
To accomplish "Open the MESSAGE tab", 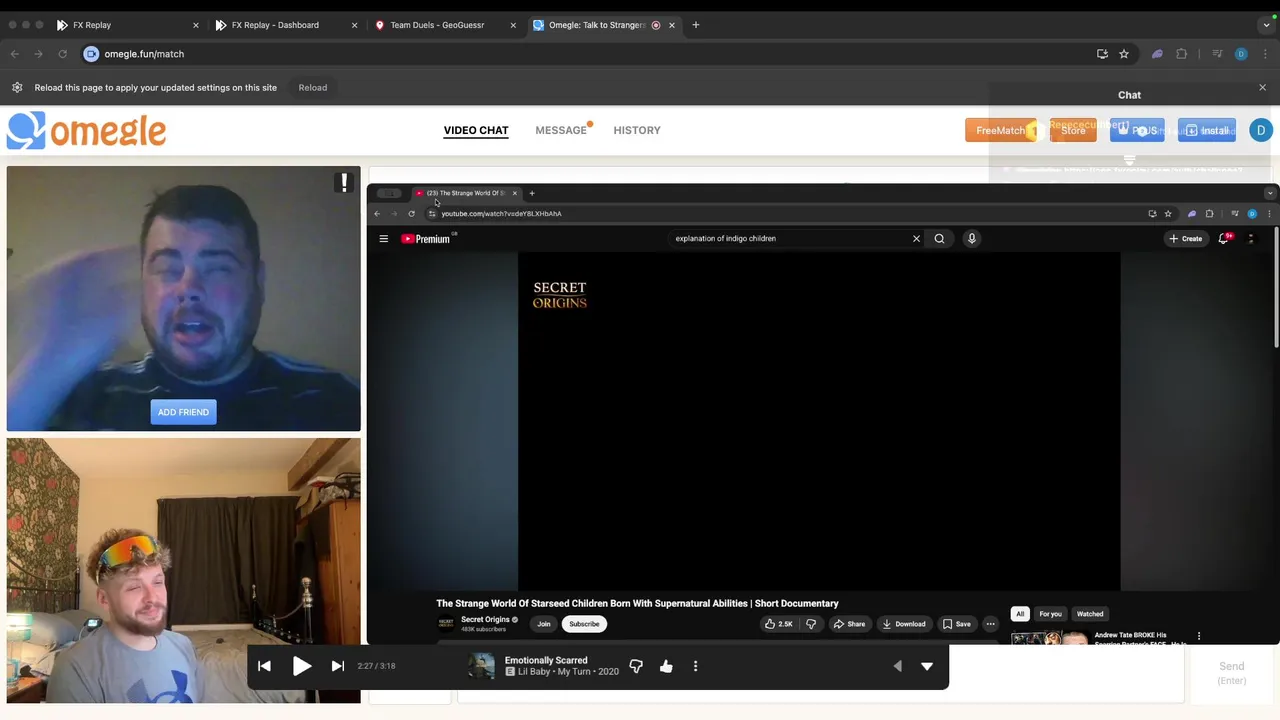I will [560, 130].
